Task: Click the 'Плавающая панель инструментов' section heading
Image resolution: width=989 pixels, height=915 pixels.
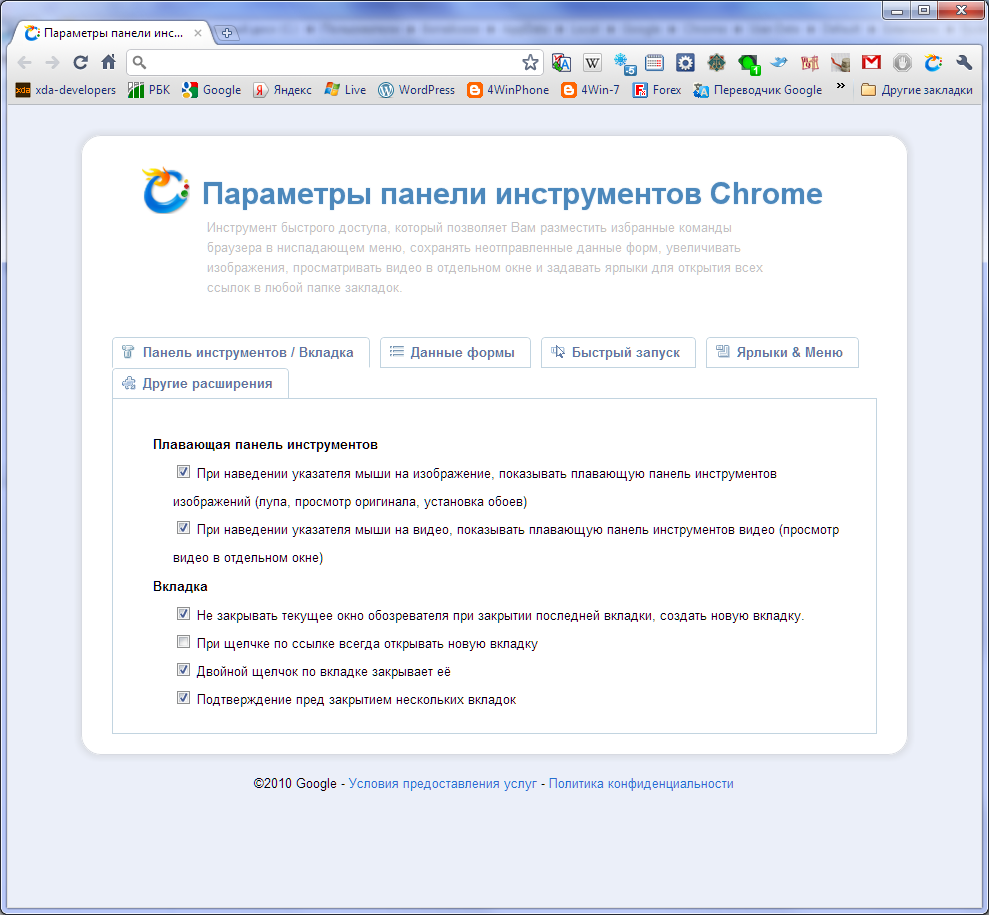Action: coord(266,445)
